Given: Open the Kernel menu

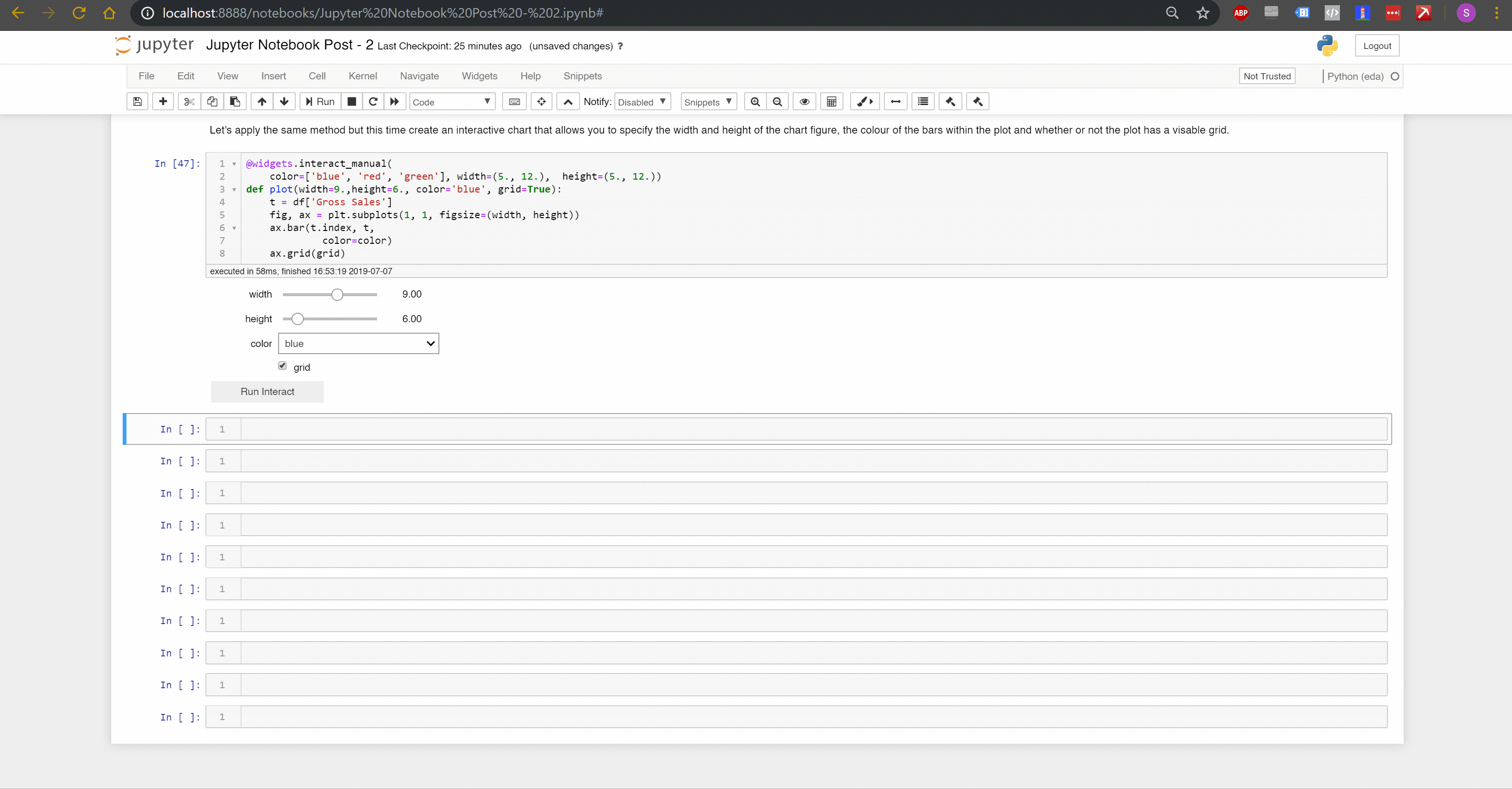Looking at the screenshot, I should 362,76.
